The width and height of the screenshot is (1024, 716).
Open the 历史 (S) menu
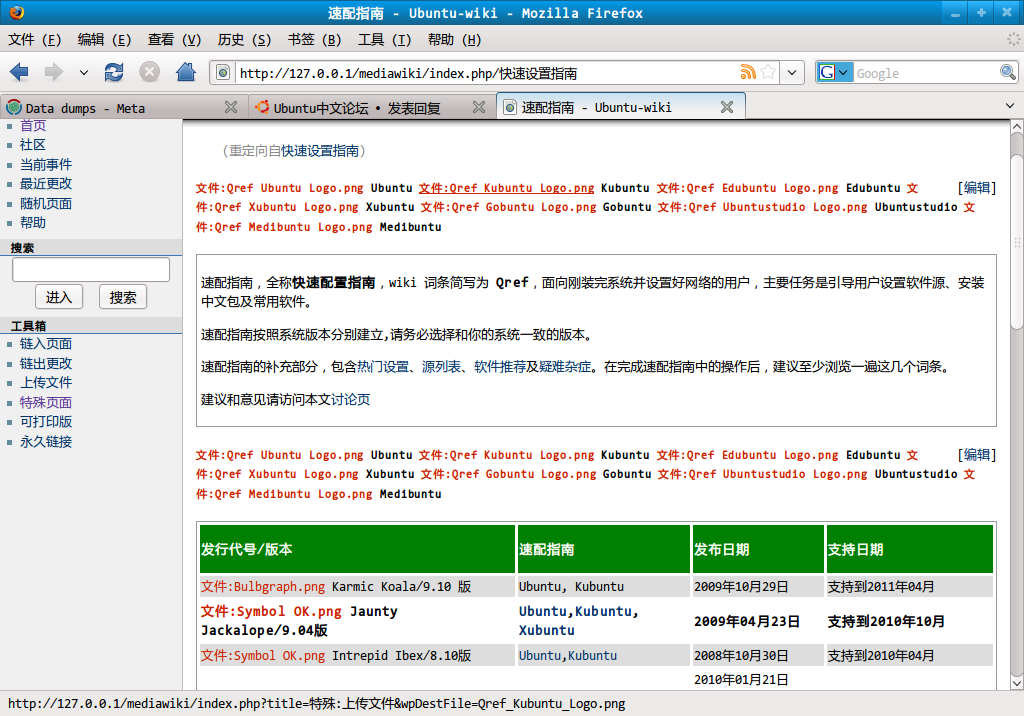click(x=244, y=40)
